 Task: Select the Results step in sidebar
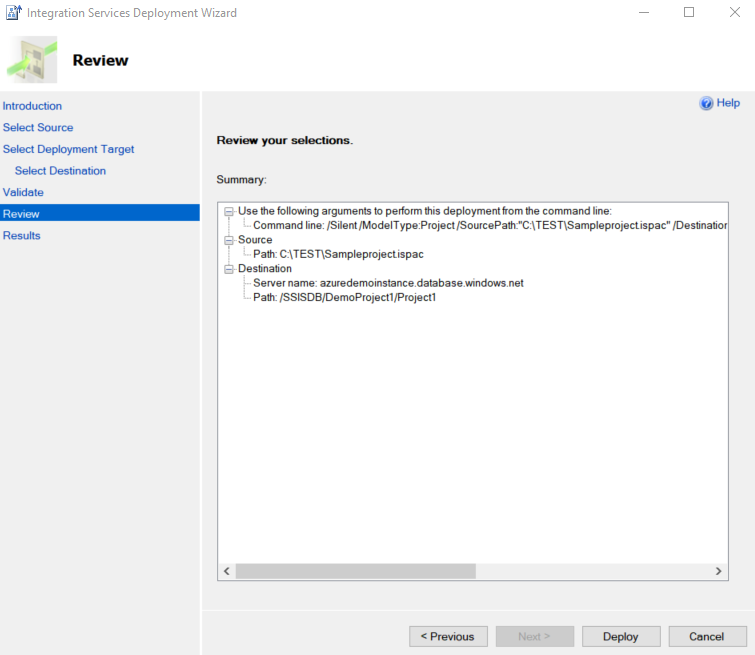[x=22, y=236]
